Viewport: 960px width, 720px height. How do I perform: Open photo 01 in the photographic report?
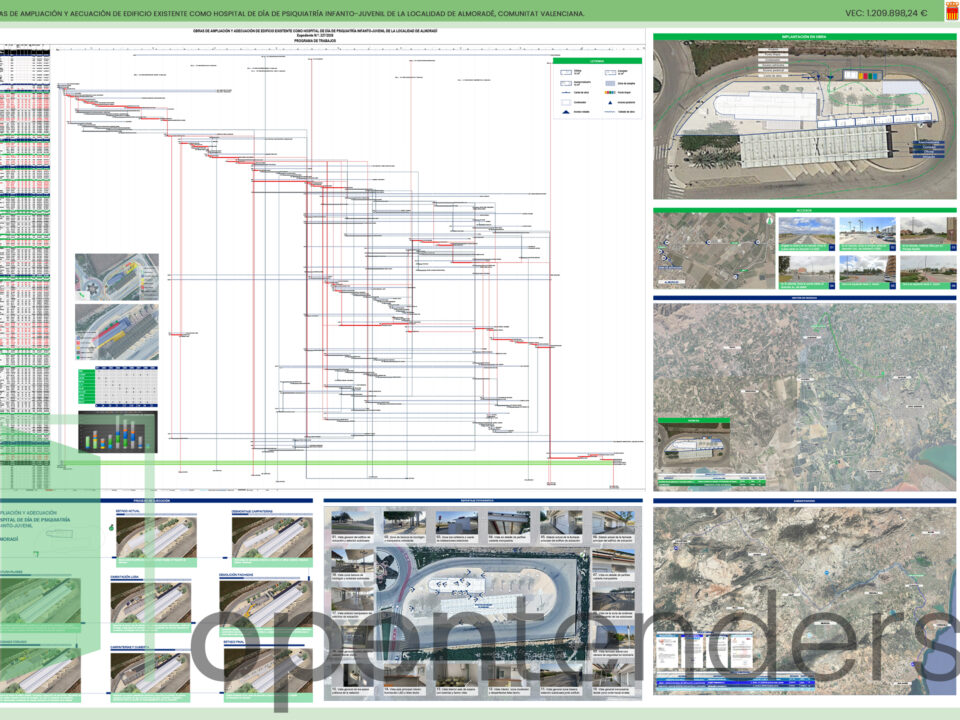coord(351,523)
